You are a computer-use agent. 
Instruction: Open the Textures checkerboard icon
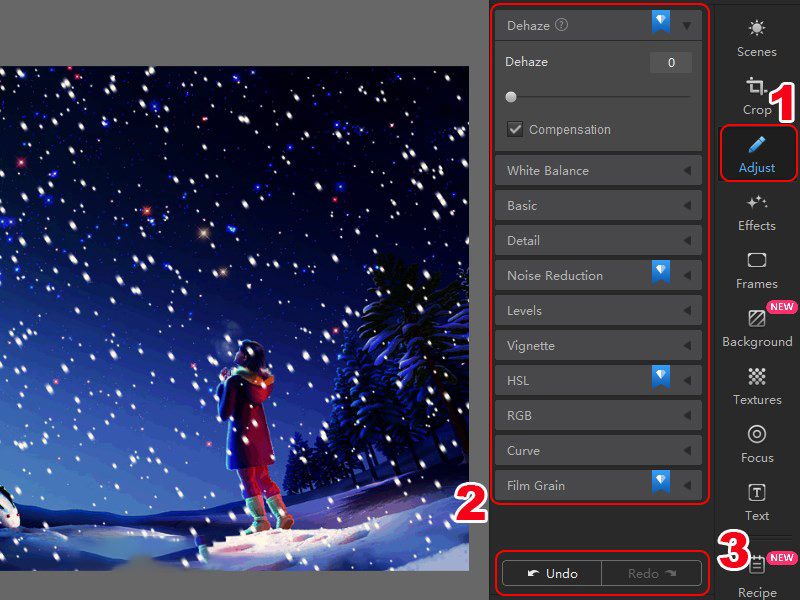[757, 377]
